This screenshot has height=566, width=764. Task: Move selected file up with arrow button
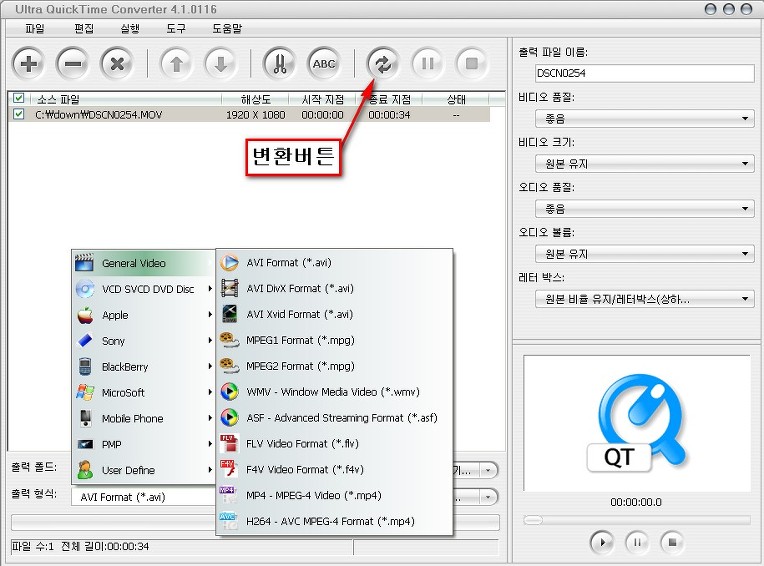tap(176, 63)
